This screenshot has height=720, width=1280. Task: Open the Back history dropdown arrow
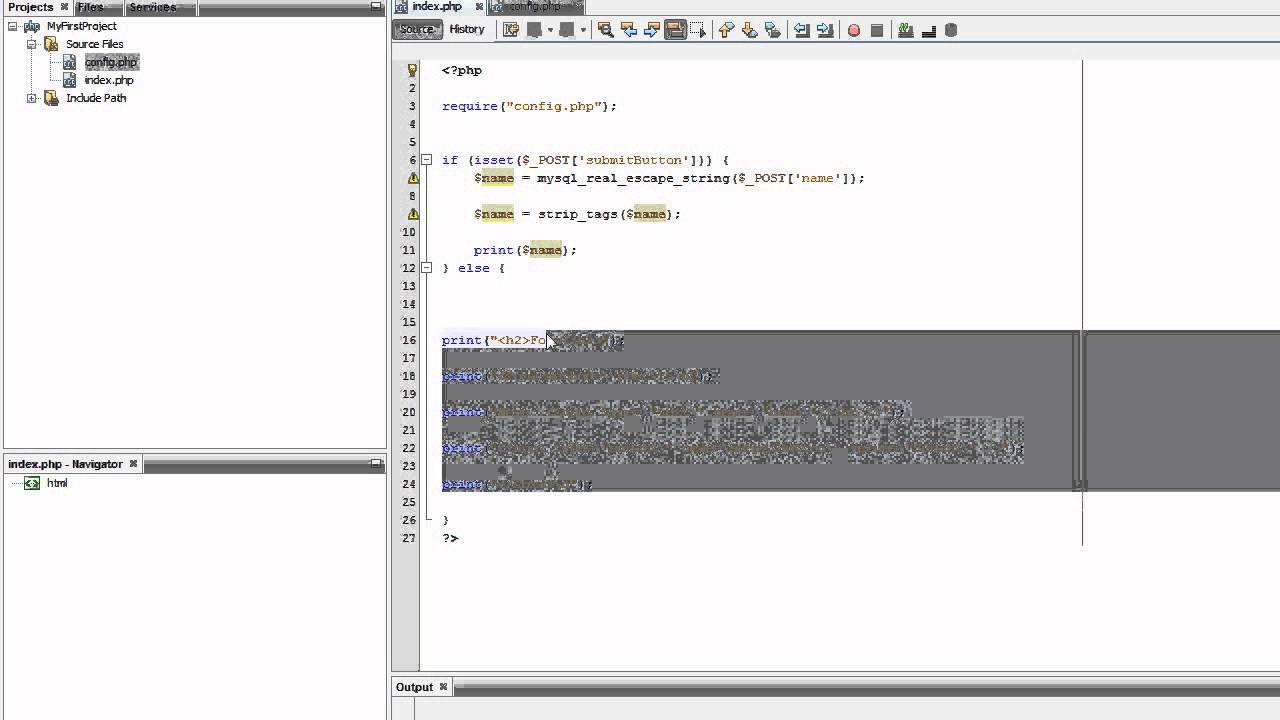(x=550, y=31)
